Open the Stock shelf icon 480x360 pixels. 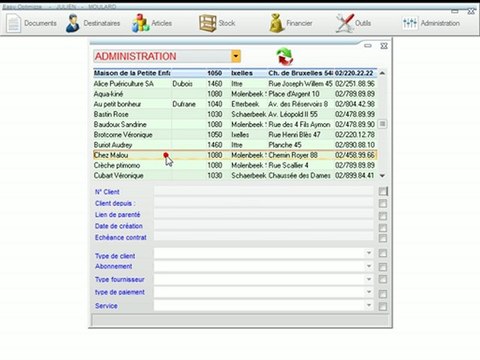pyautogui.click(x=207, y=23)
